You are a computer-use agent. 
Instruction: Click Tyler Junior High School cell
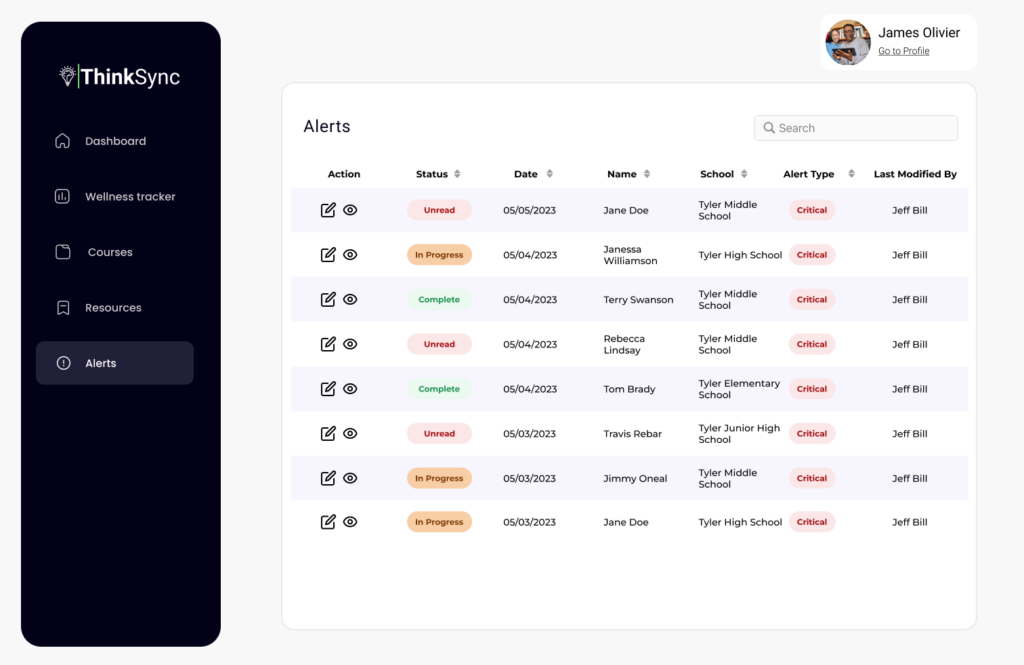(739, 433)
